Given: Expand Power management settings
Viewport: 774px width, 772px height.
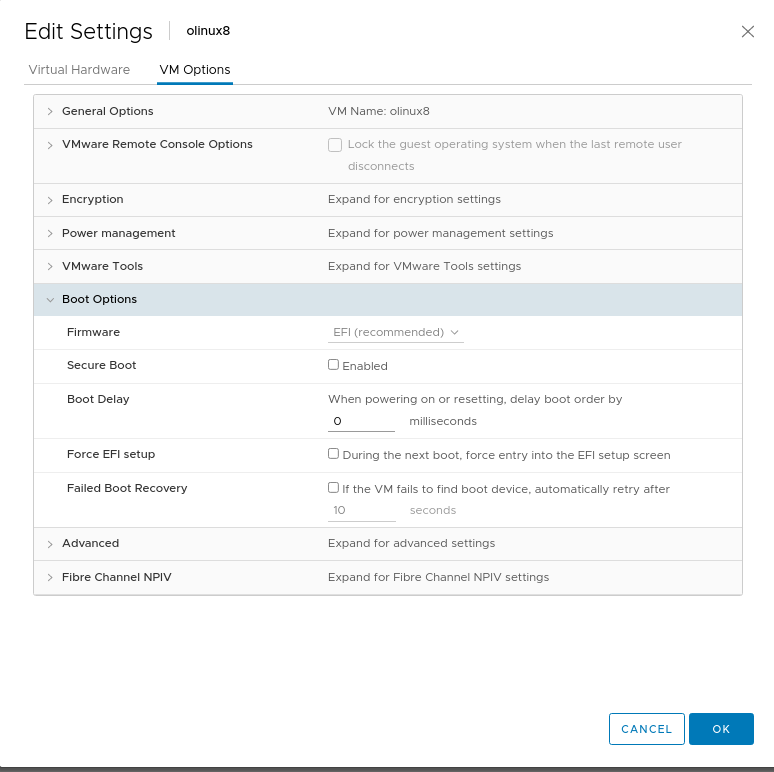Looking at the screenshot, I should [x=50, y=233].
